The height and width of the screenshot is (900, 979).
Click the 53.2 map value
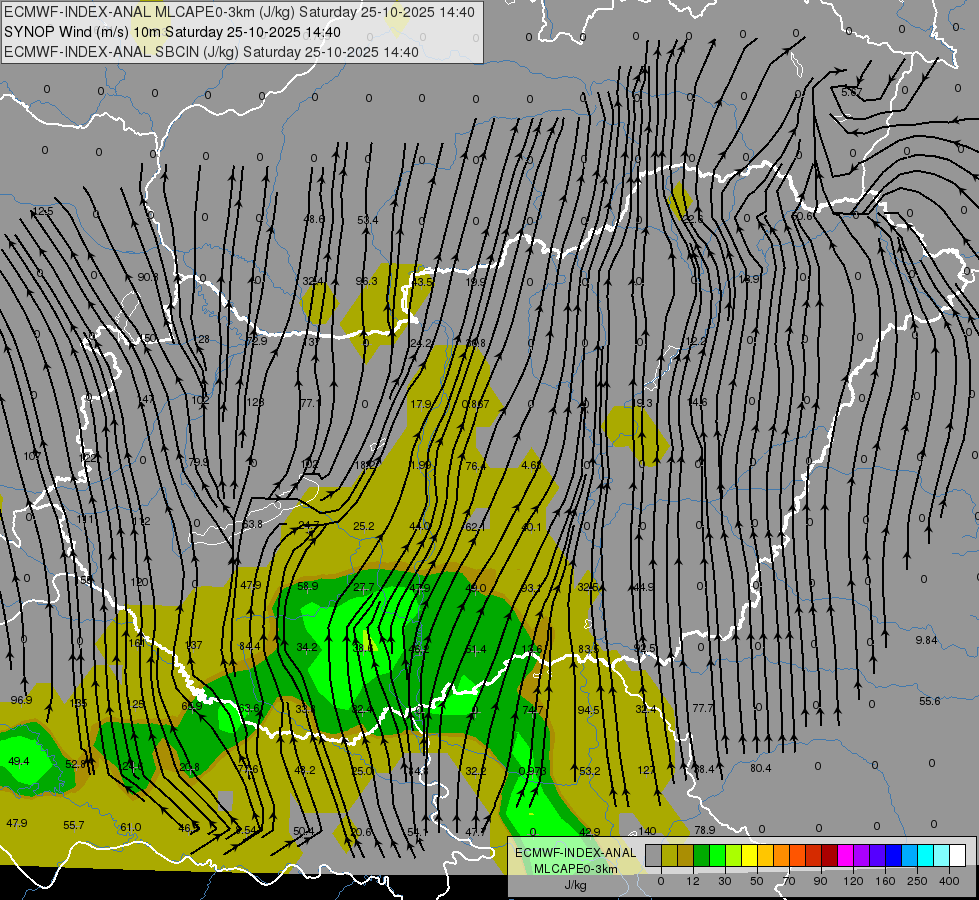pos(589,771)
